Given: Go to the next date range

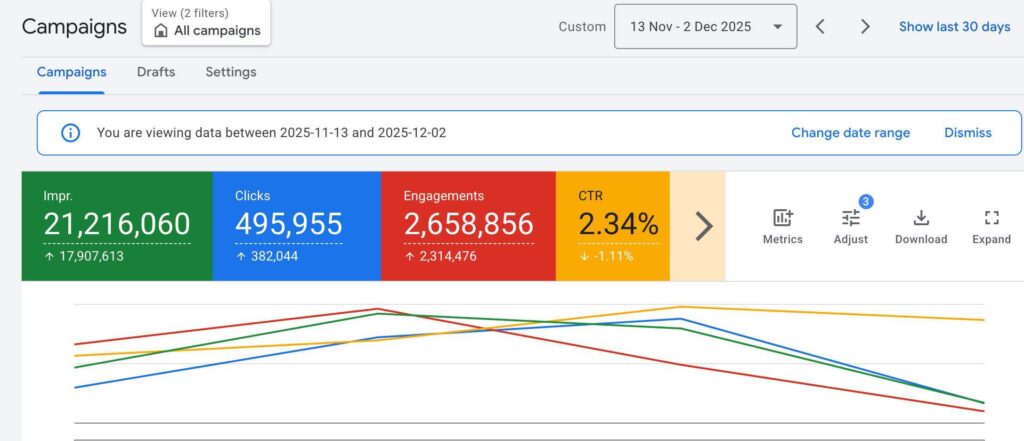Looking at the screenshot, I should [x=865, y=27].
